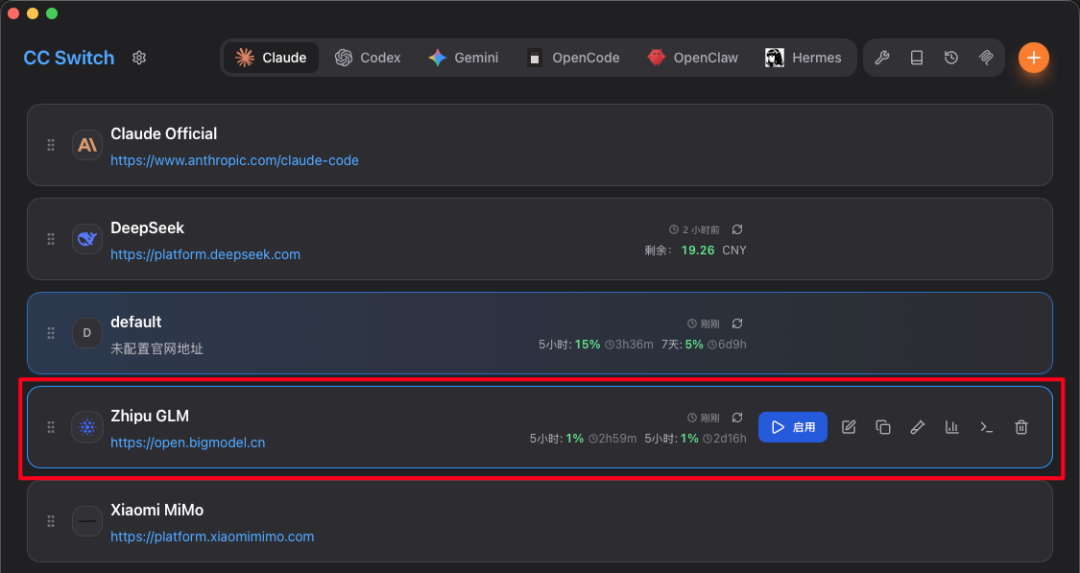Click drag handle of Xiaomi MiMo
This screenshot has width=1080, height=573.
51,521
